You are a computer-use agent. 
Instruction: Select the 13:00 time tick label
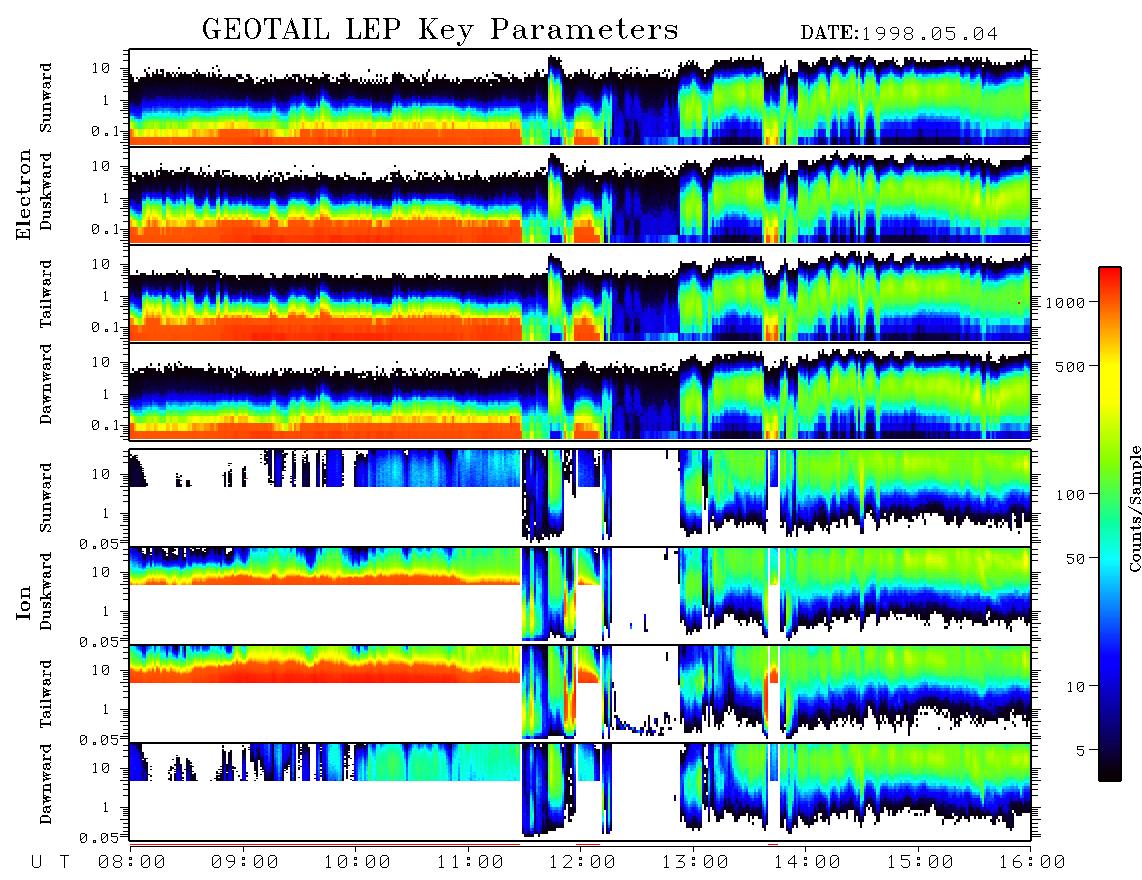click(695, 863)
